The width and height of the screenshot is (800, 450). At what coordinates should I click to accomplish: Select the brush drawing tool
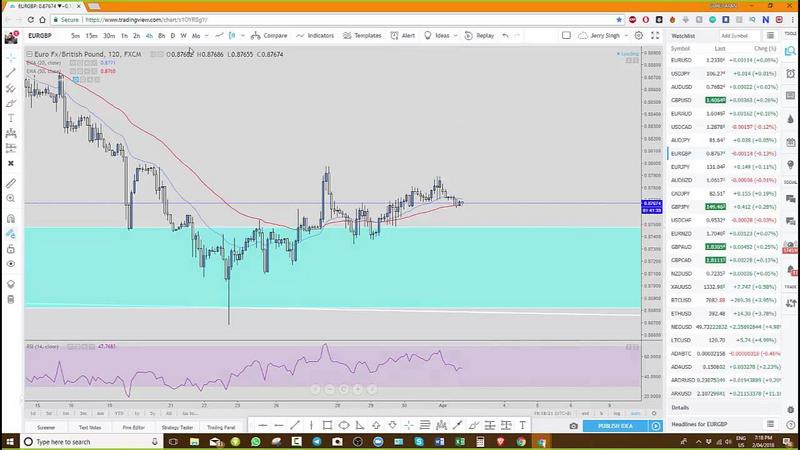(11, 104)
